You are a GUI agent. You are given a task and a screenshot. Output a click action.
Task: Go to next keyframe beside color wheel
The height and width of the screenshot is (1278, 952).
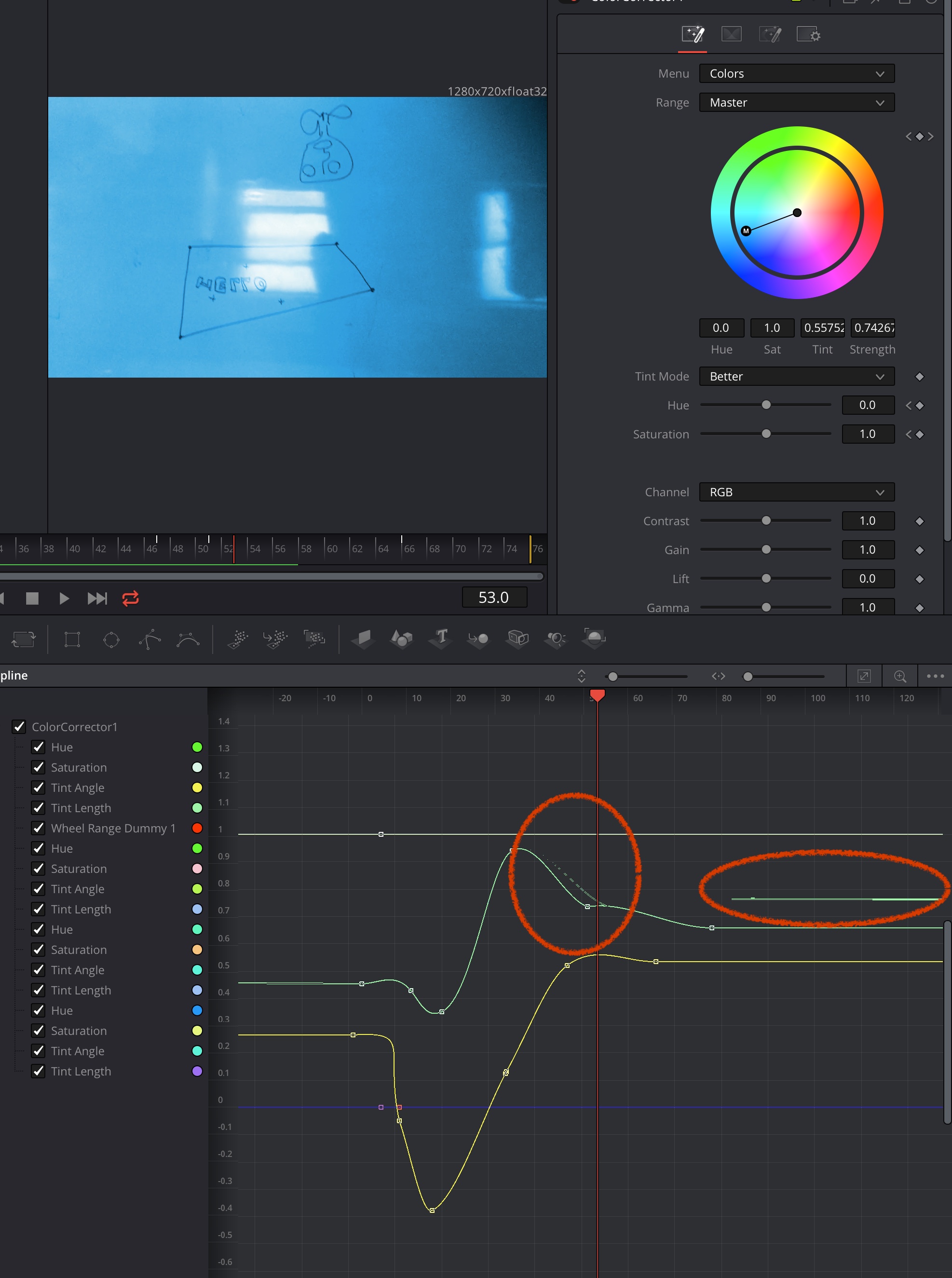pyautogui.click(x=930, y=136)
